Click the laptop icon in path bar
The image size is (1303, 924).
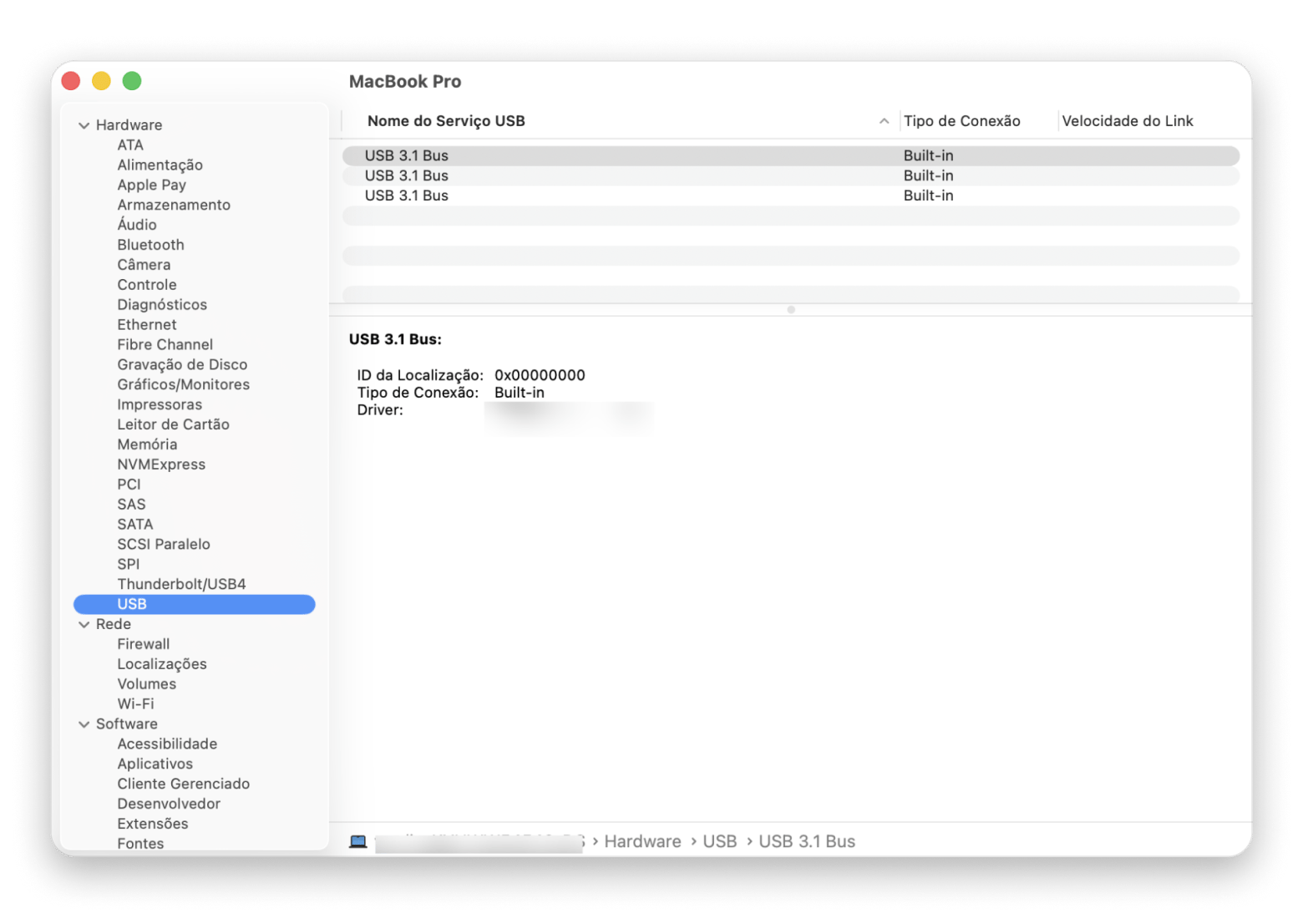click(x=357, y=841)
